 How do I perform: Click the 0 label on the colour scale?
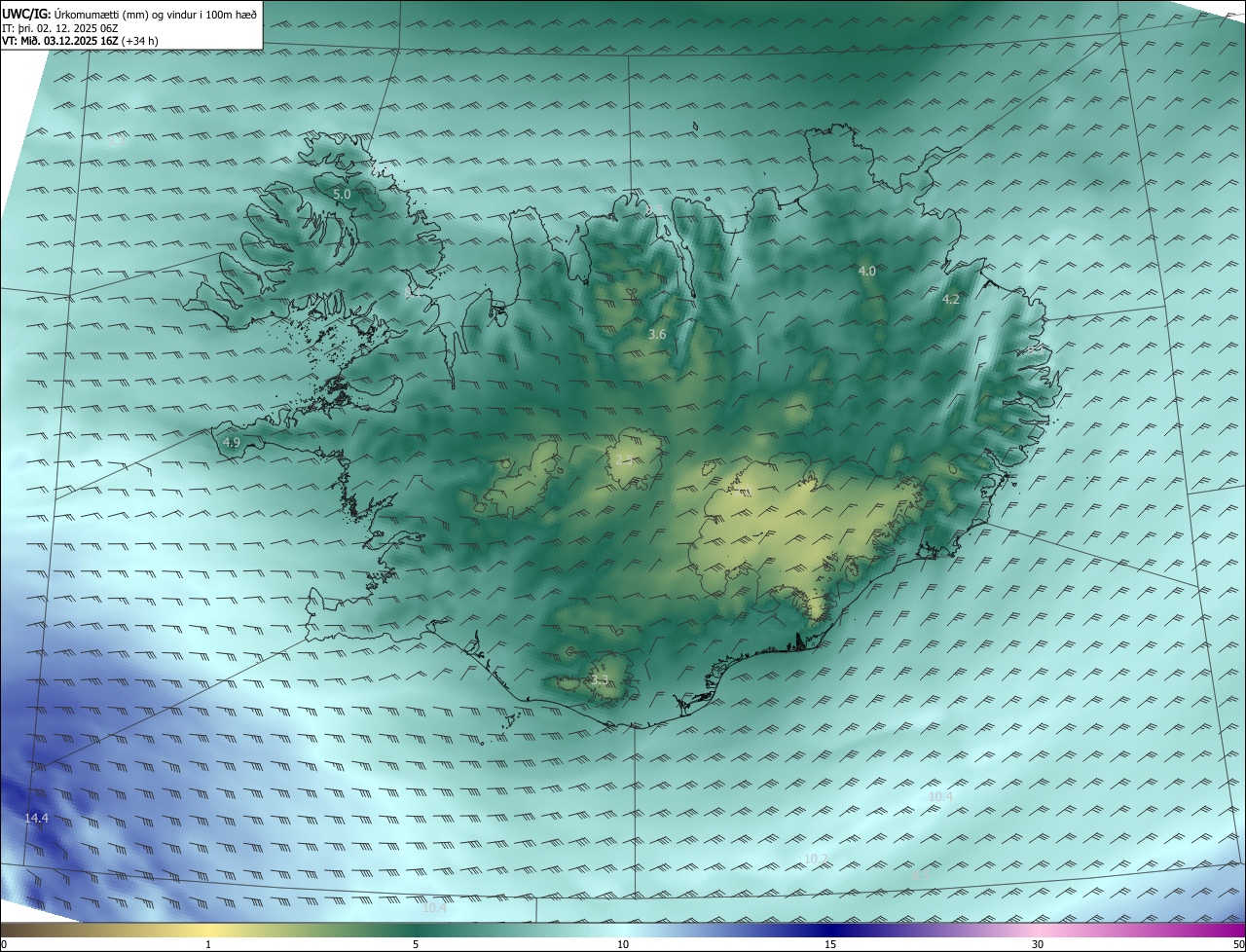point(4,944)
